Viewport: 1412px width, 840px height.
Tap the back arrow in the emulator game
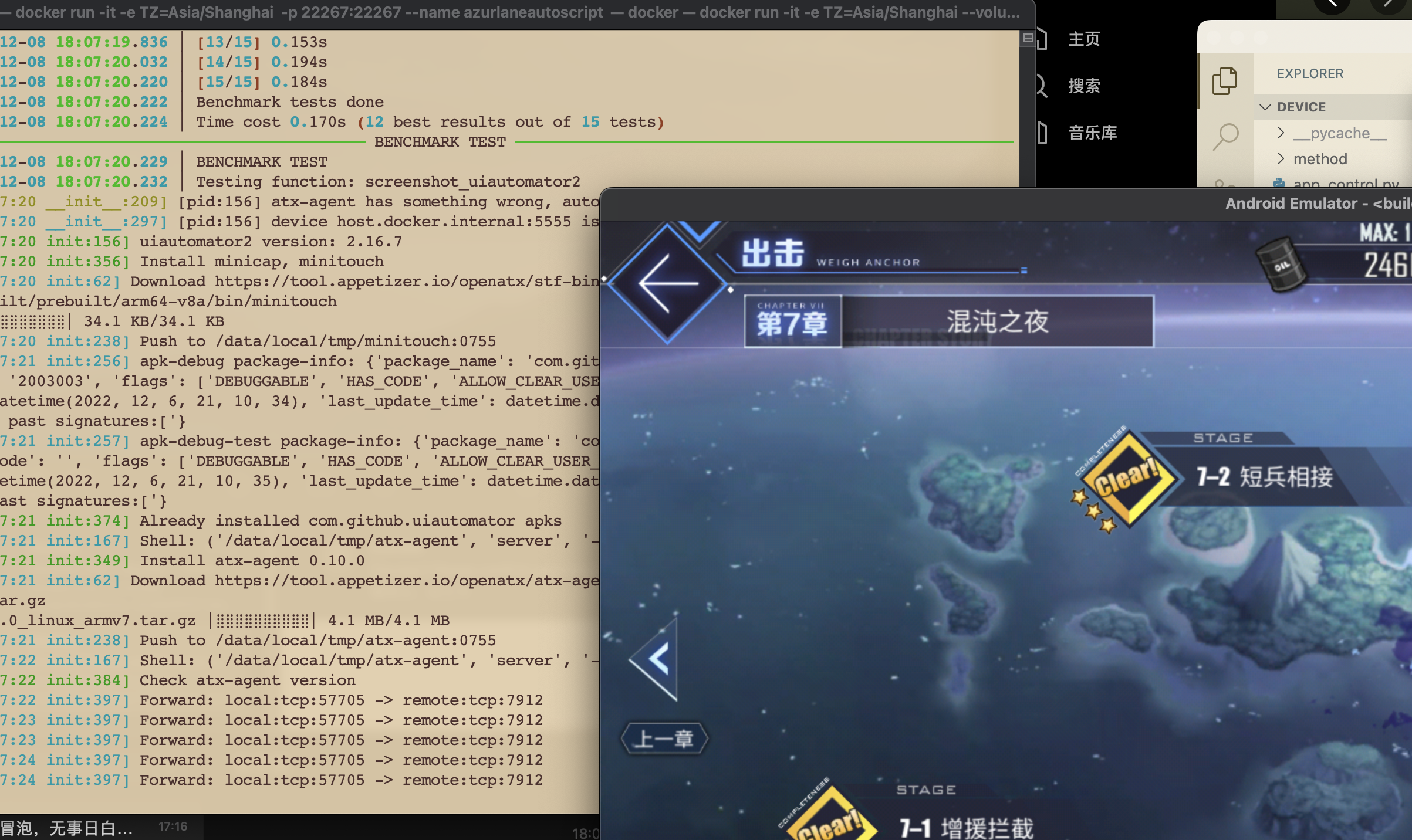668,283
